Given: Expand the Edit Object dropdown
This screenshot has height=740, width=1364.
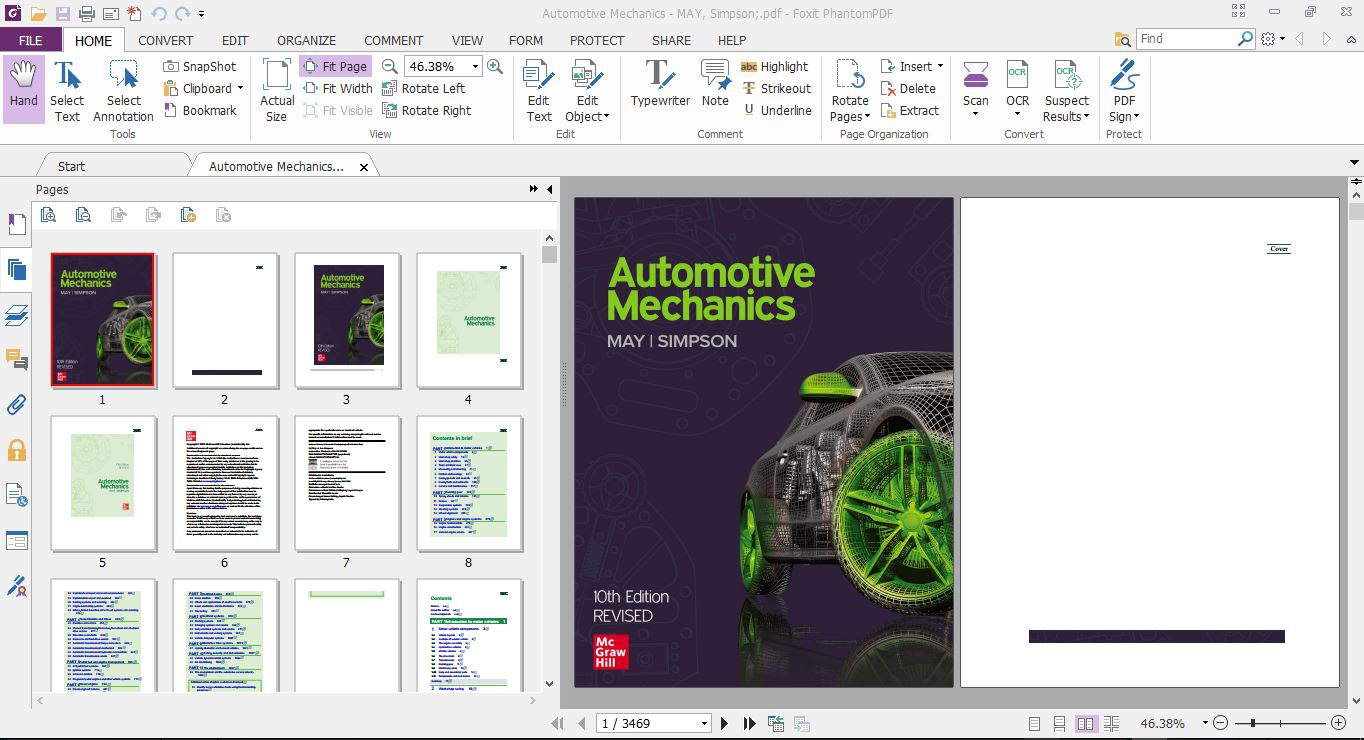Looking at the screenshot, I should (606, 117).
